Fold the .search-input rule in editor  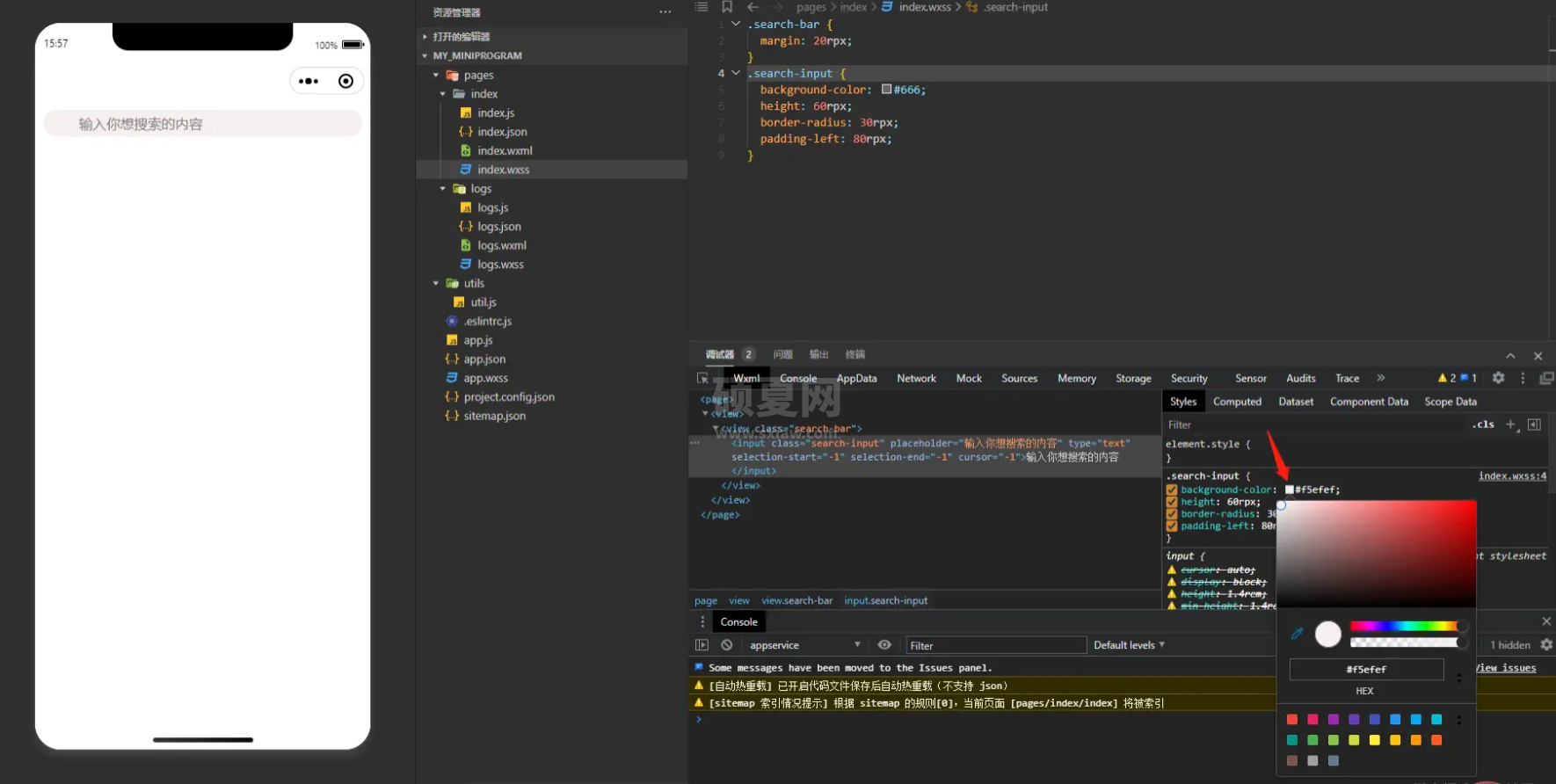click(x=736, y=73)
